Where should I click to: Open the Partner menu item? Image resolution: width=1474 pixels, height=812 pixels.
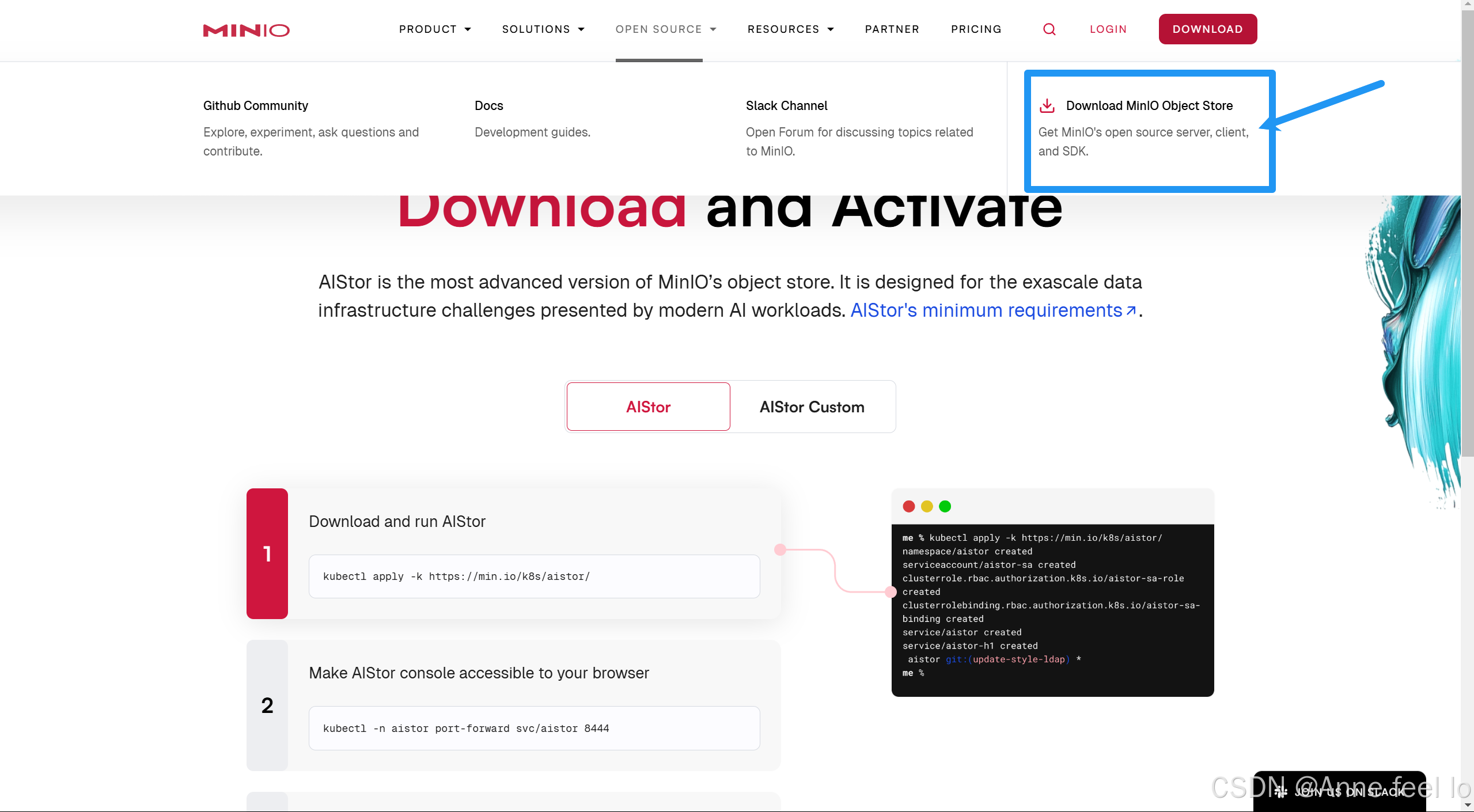(892, 29)
